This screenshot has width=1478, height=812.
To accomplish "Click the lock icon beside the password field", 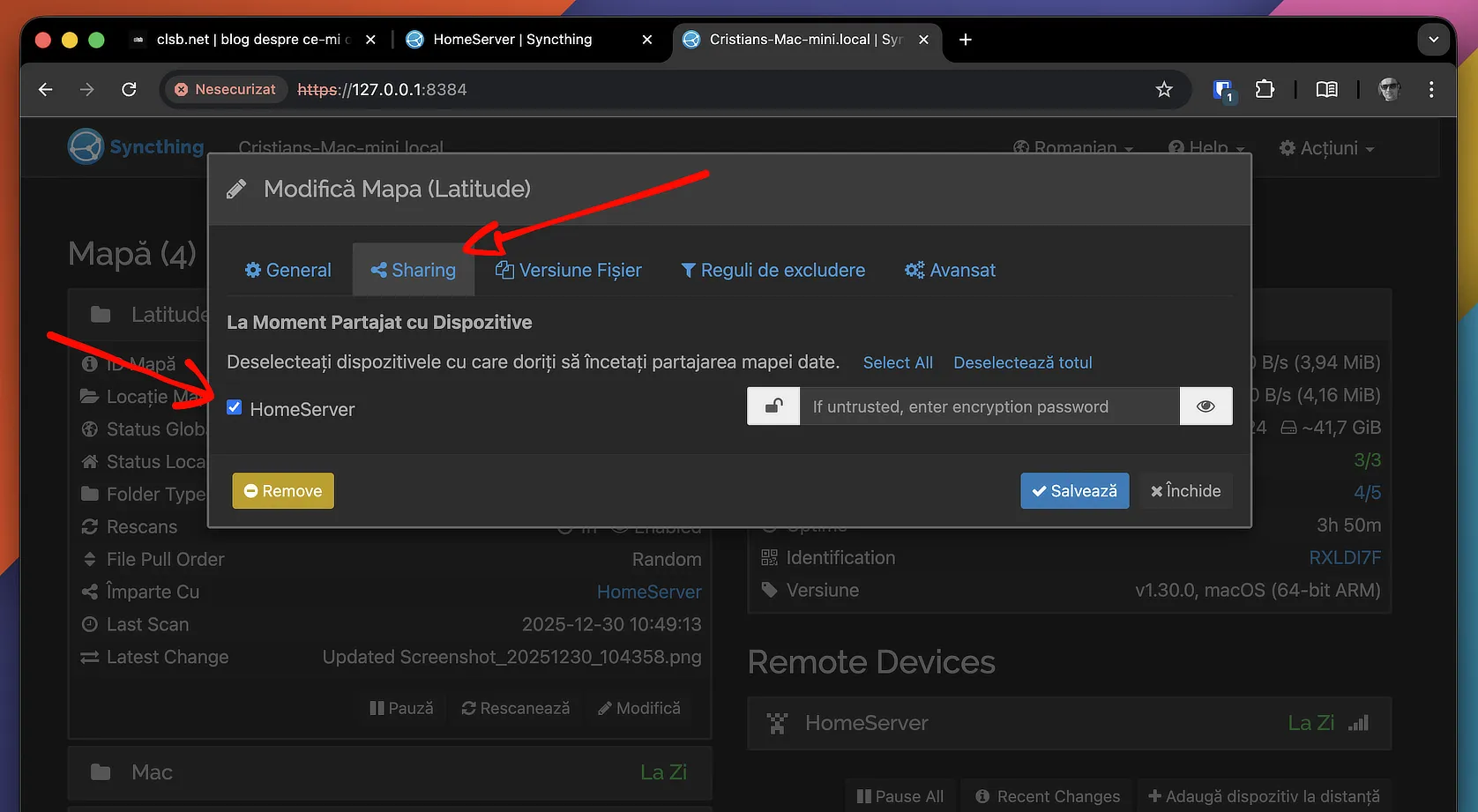I will coord(773,406).
